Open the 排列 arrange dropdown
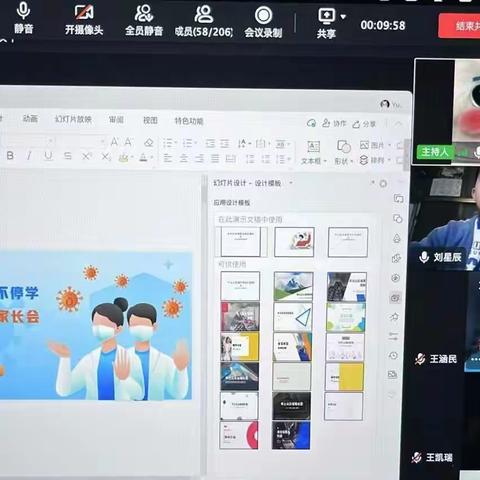This screenshot has height=480, width=480. coord(375,160)
